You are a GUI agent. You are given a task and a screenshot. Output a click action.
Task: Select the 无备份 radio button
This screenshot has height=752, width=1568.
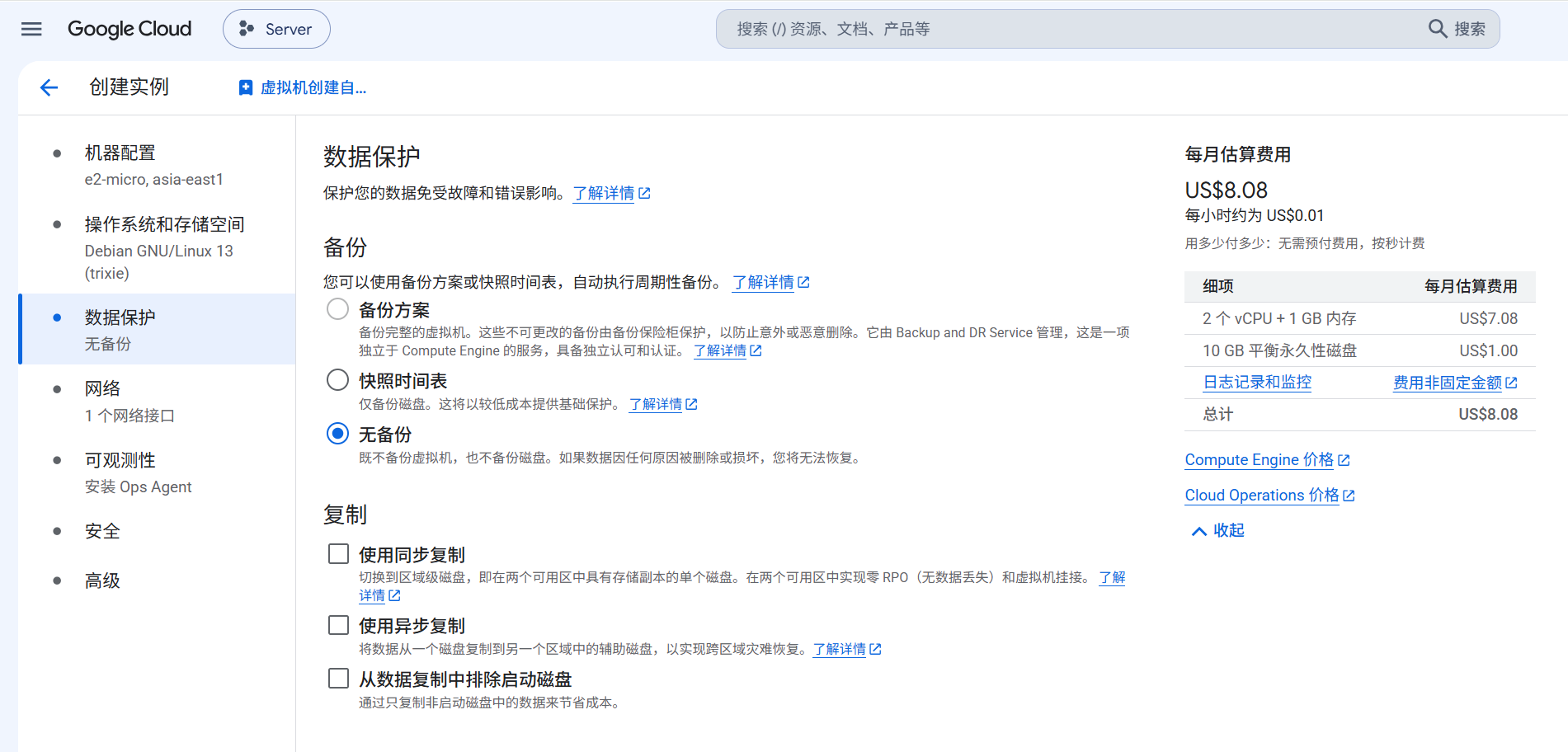[x=337, y=434]
